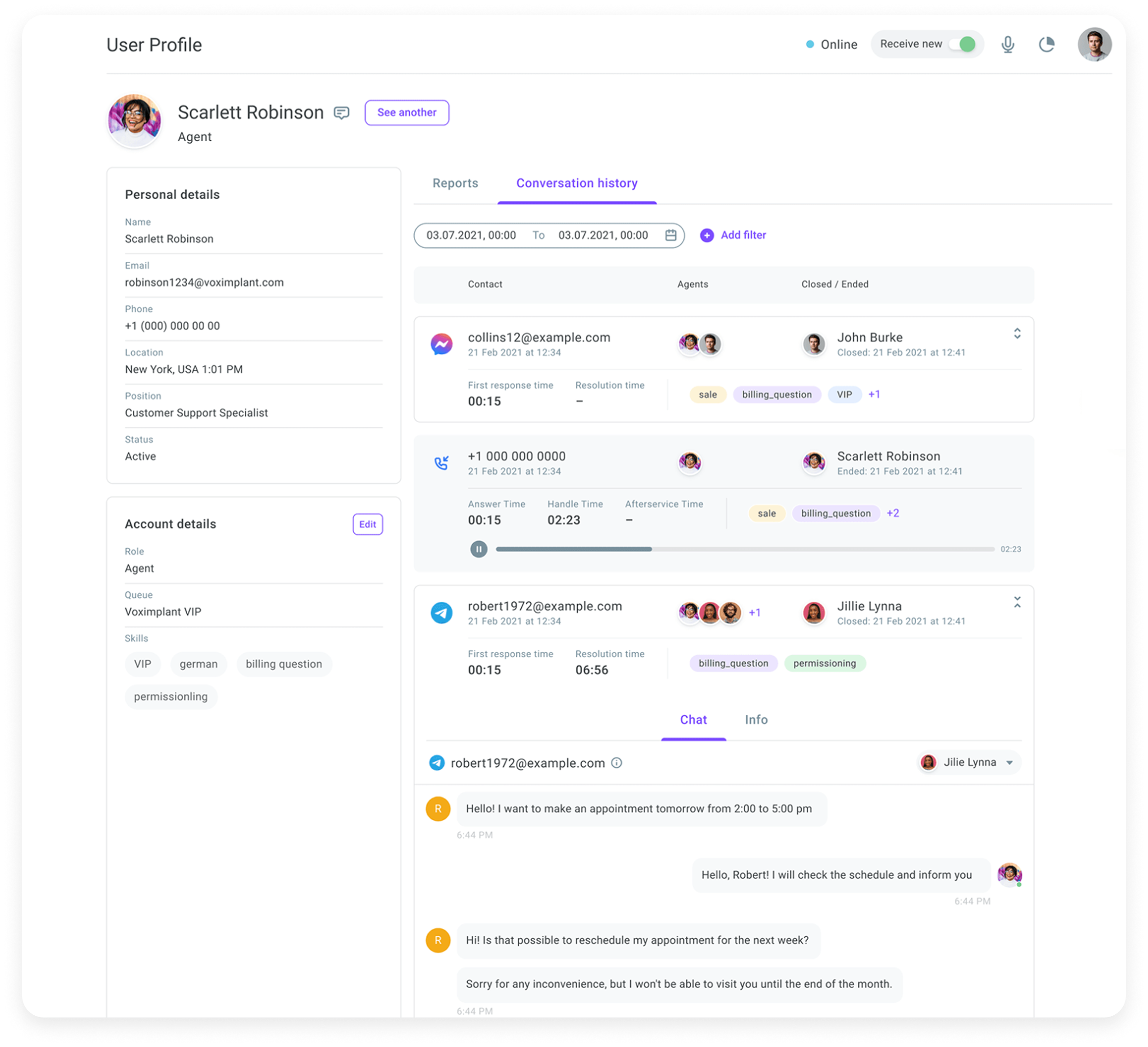Open the current user avatar in header
1148x1047 pixels.
coord(1094,45)
